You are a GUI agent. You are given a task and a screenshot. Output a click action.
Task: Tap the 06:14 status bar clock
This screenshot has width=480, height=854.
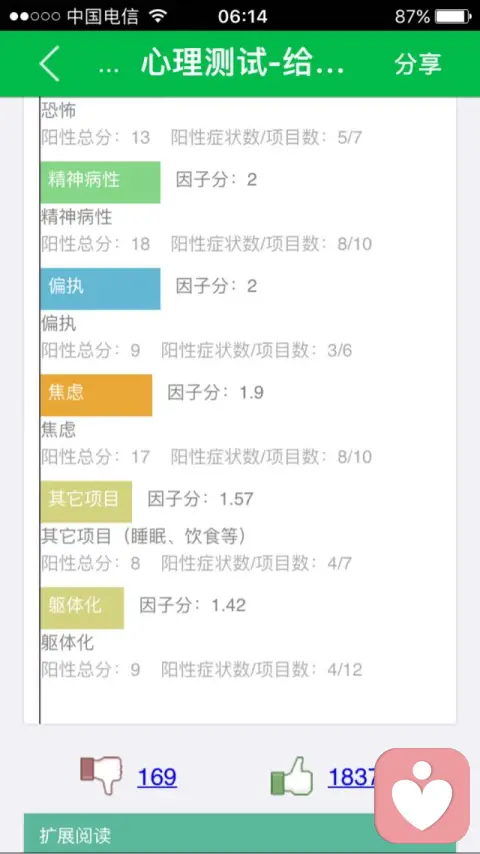pyautogui.click(x=242, y=16)
